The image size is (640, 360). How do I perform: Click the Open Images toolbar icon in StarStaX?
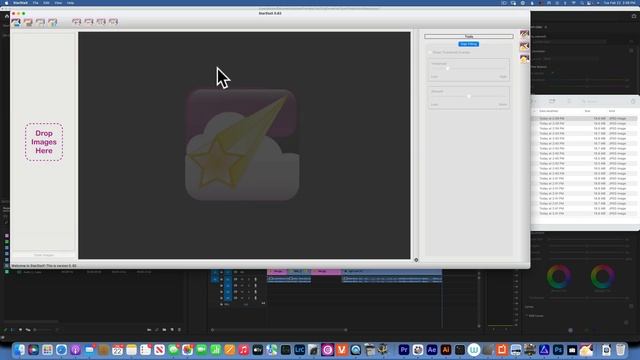pos(16,22)
